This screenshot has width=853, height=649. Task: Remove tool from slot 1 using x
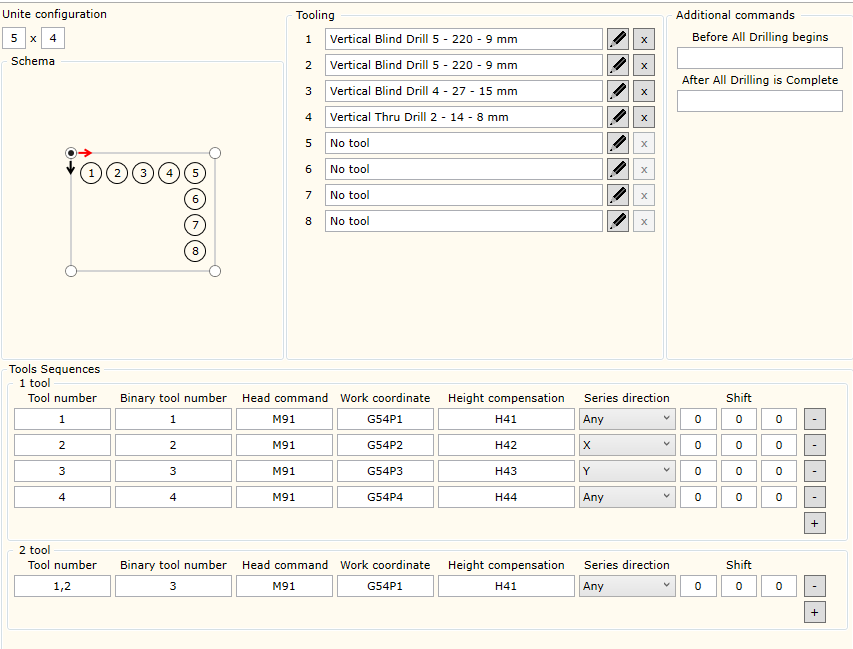click(644, 39)
